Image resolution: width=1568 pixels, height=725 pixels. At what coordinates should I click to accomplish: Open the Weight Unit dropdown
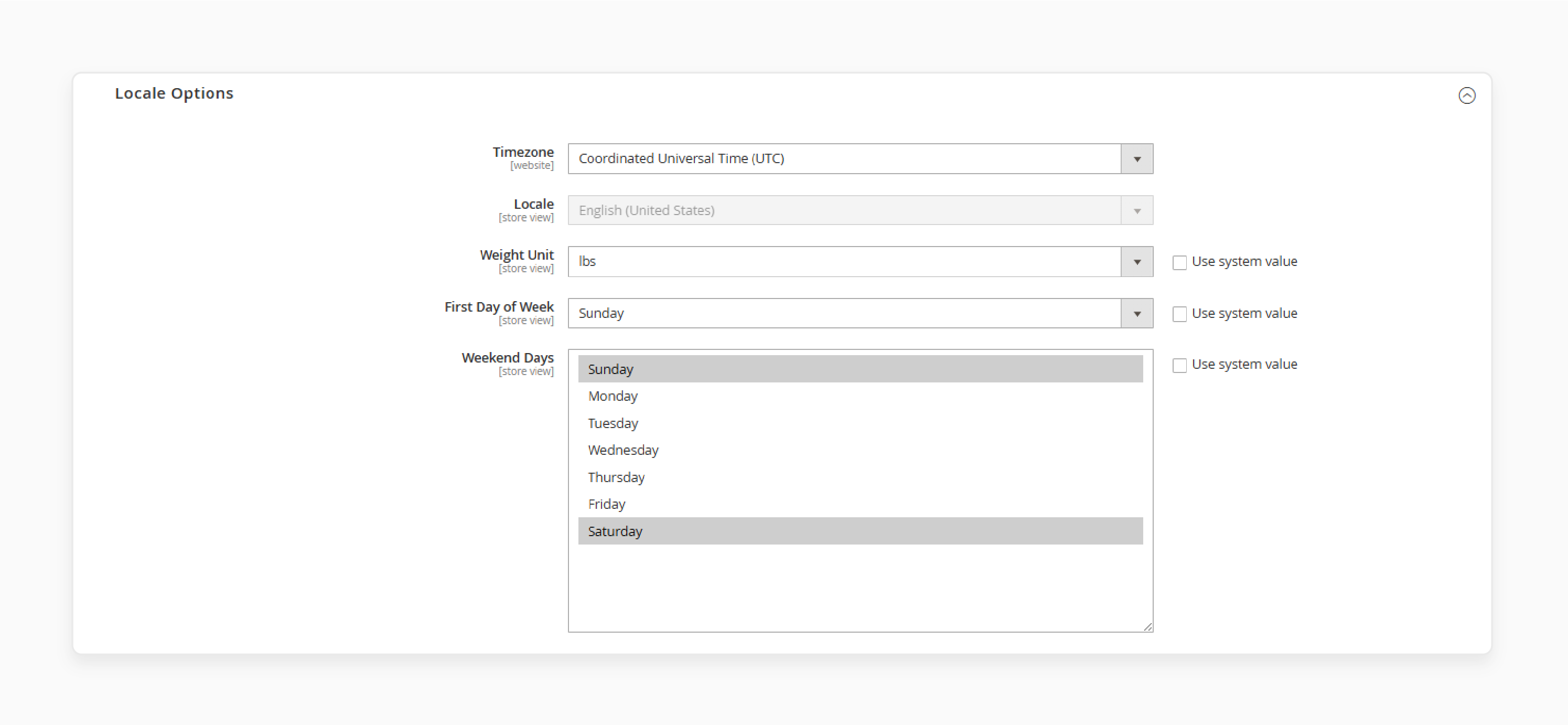coord(860,262)
